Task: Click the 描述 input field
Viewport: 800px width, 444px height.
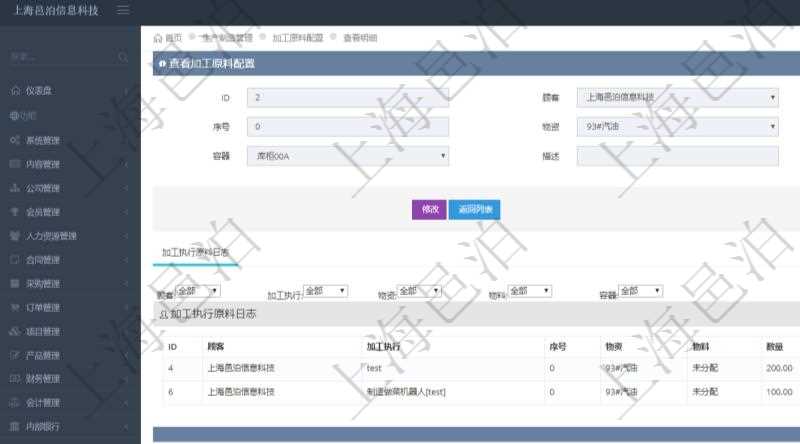Action: 677,156
